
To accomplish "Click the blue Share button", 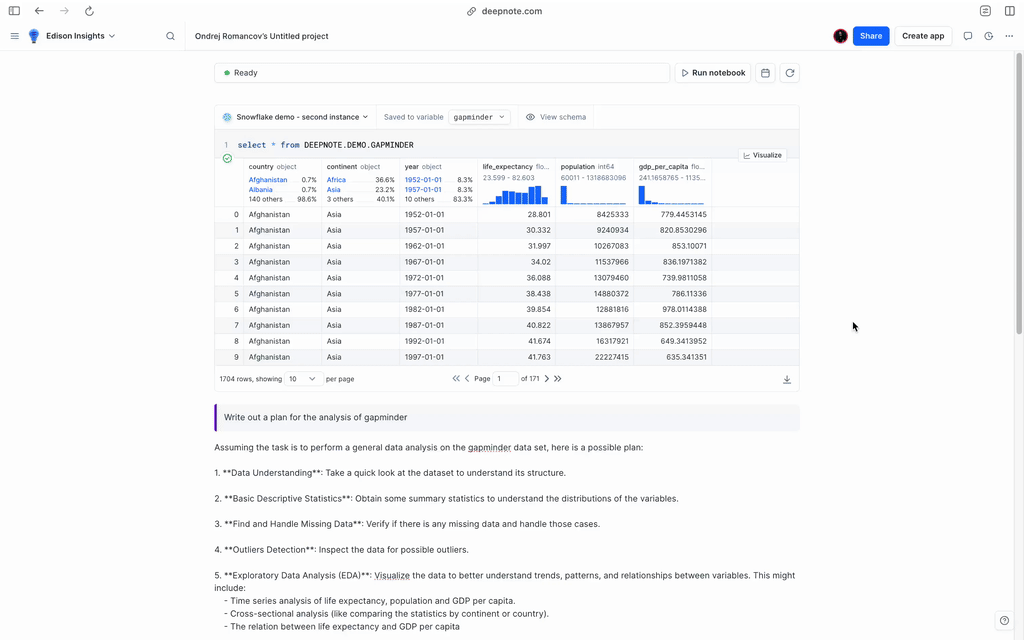I will point(871,36).
